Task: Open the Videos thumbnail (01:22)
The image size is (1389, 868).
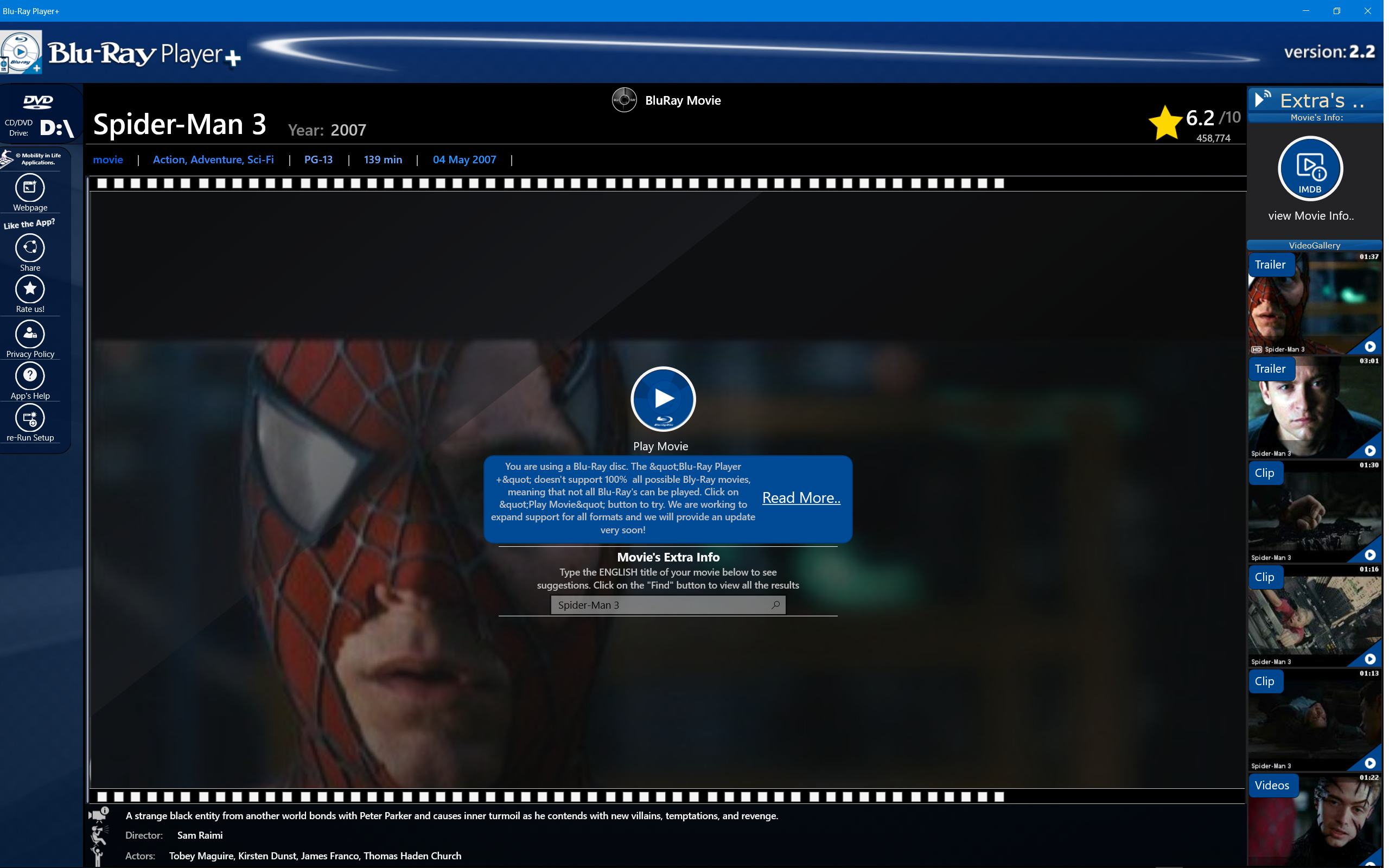Action: pos(1314,821)
